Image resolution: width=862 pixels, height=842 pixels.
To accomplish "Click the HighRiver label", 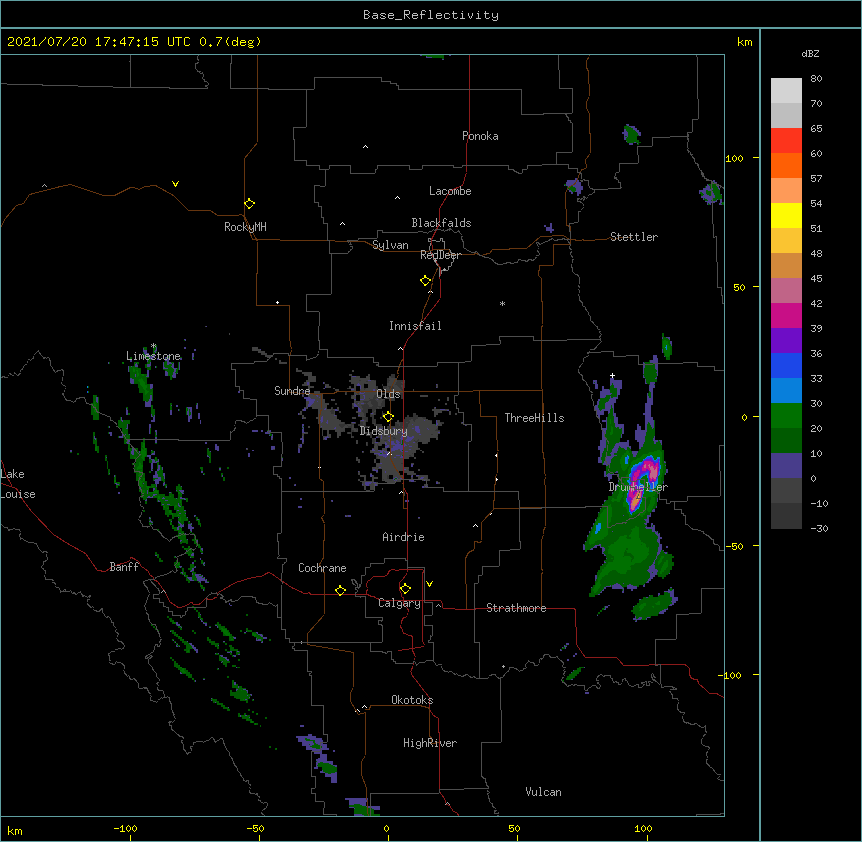I will click(x=430, y=743).
